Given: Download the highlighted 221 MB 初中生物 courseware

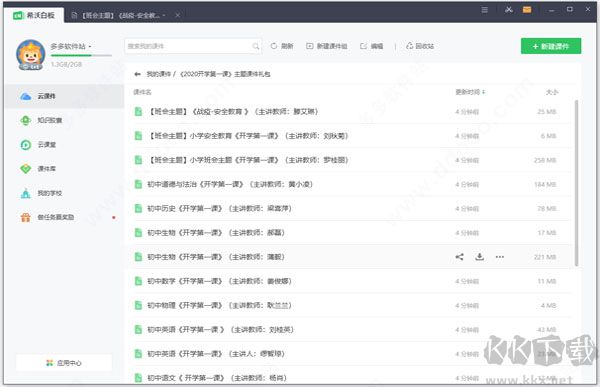Looking at the screenshot, I should click(479, 257).
